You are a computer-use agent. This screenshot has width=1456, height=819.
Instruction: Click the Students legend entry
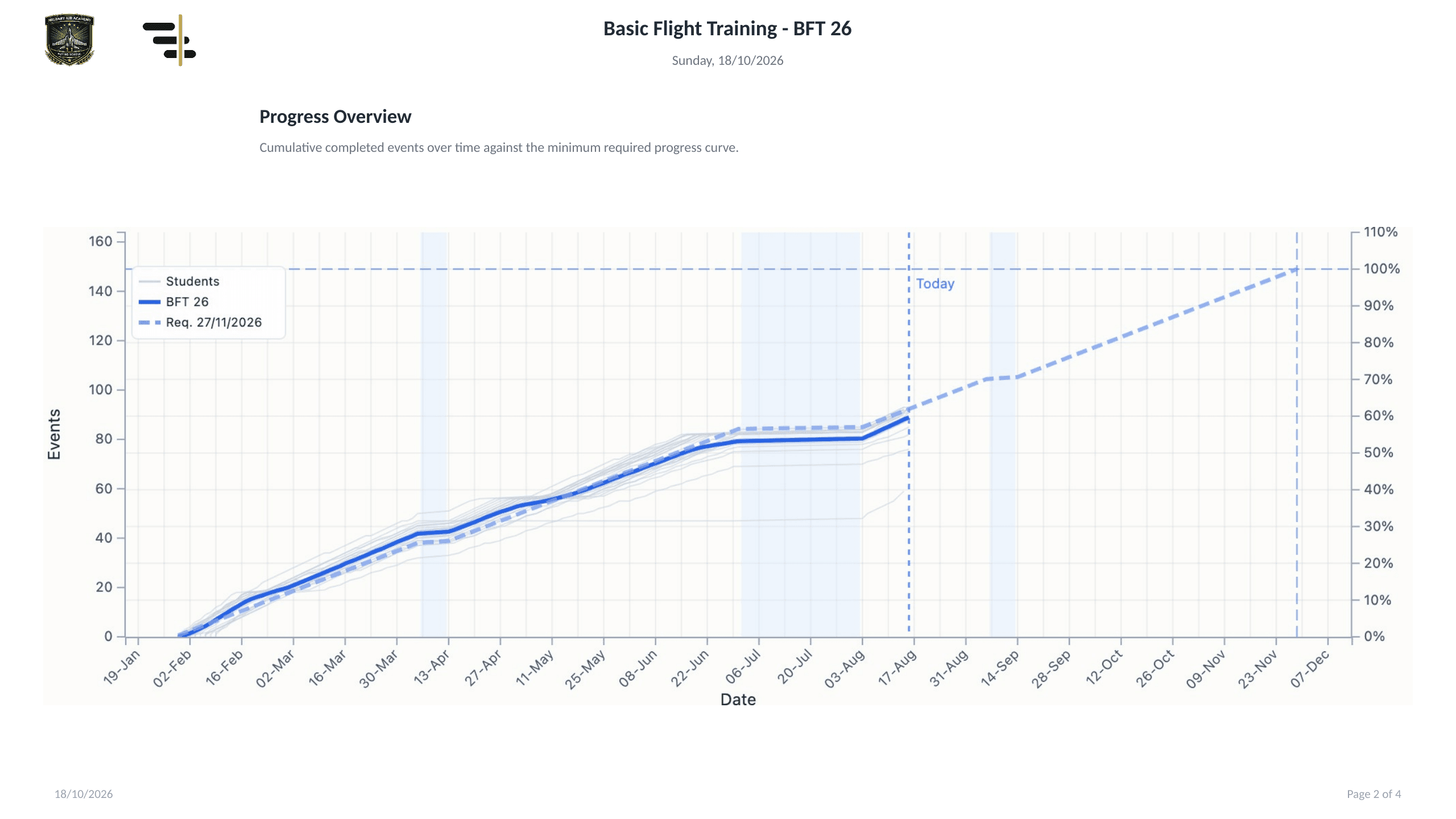[179, 282]
